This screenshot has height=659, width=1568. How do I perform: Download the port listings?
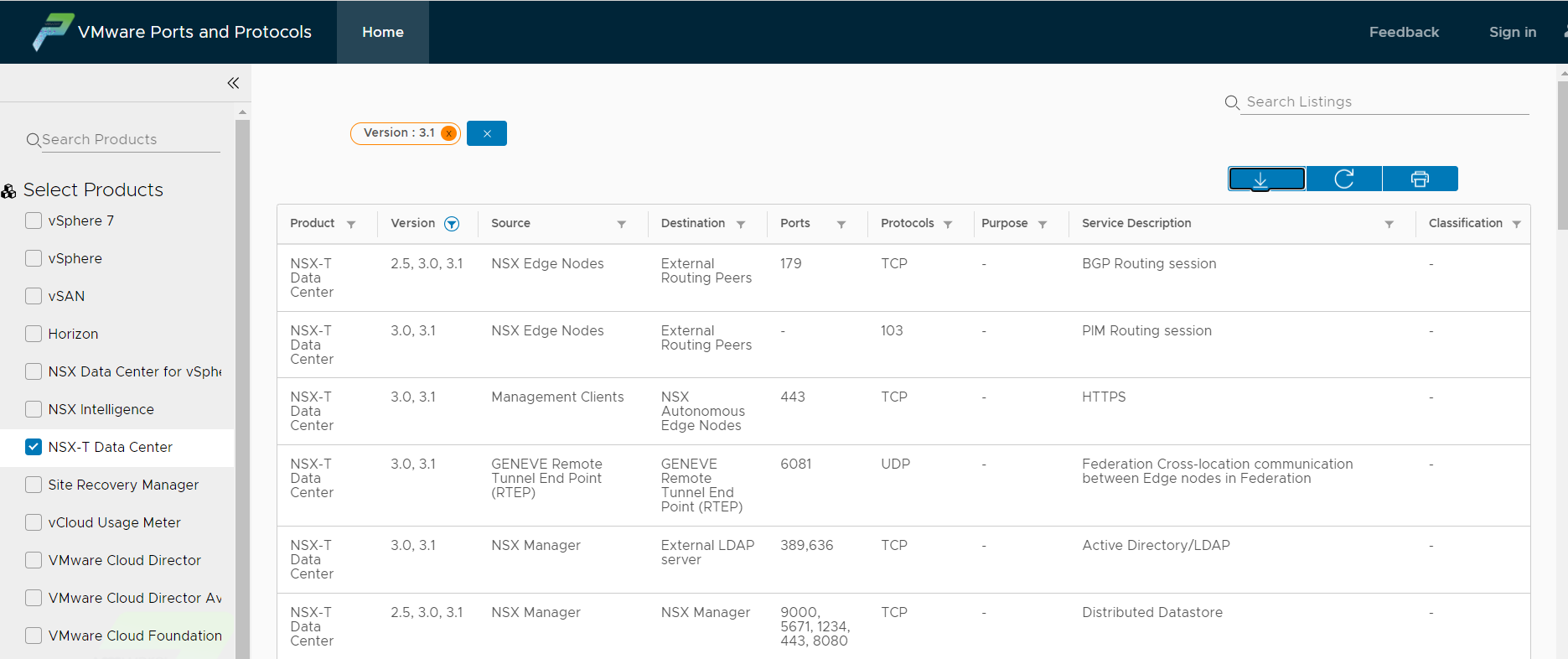pos(1267,179)
